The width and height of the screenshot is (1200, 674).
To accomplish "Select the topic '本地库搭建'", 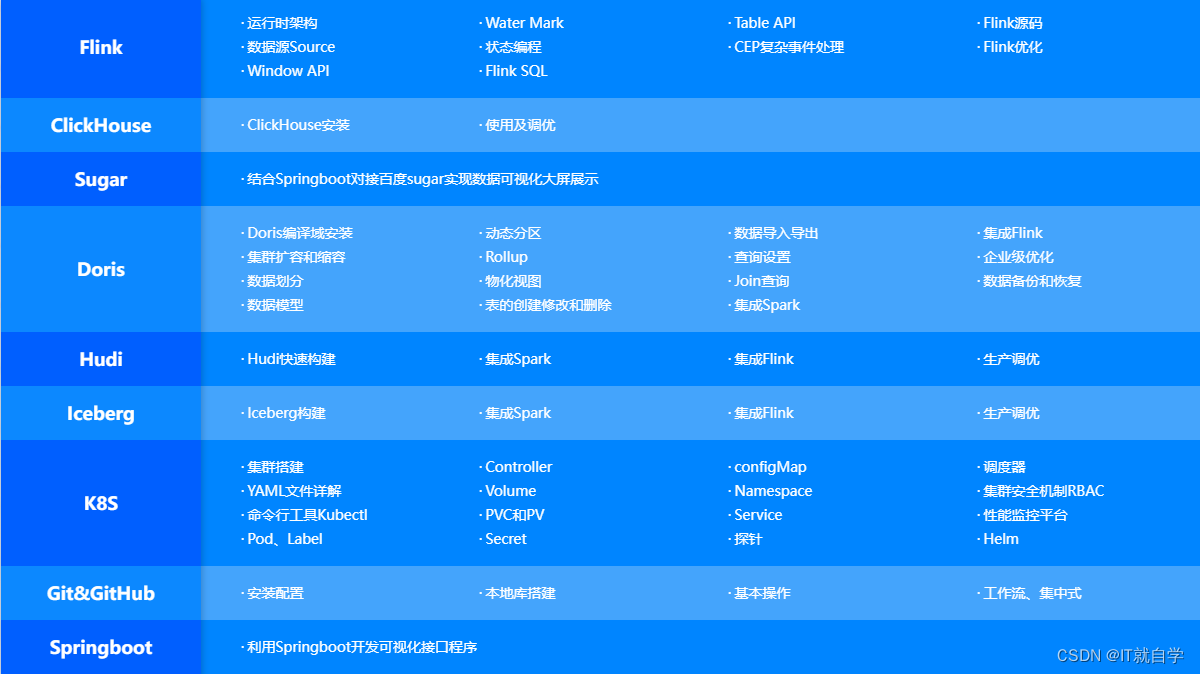I will click(520, 593).
